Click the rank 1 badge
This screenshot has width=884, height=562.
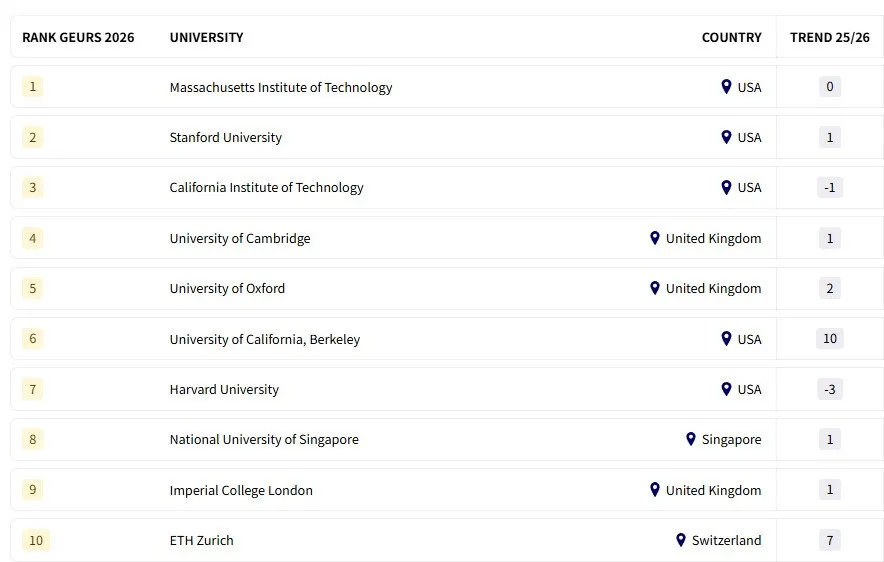coord(33,87)
